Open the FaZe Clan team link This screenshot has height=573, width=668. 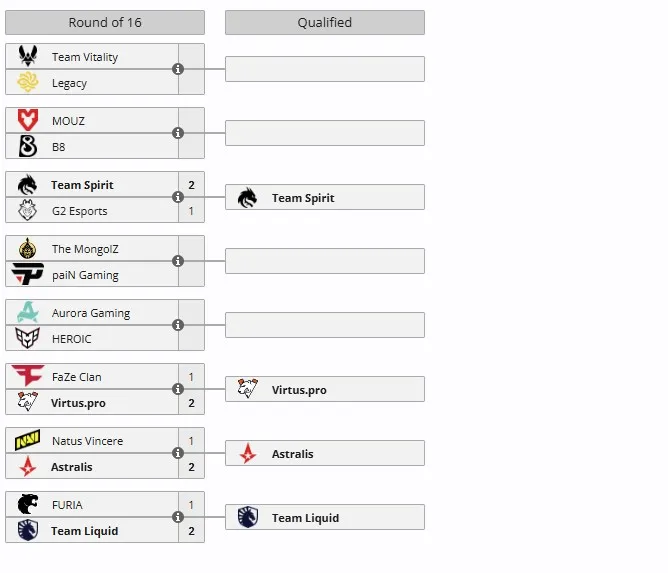pos(77,377)
